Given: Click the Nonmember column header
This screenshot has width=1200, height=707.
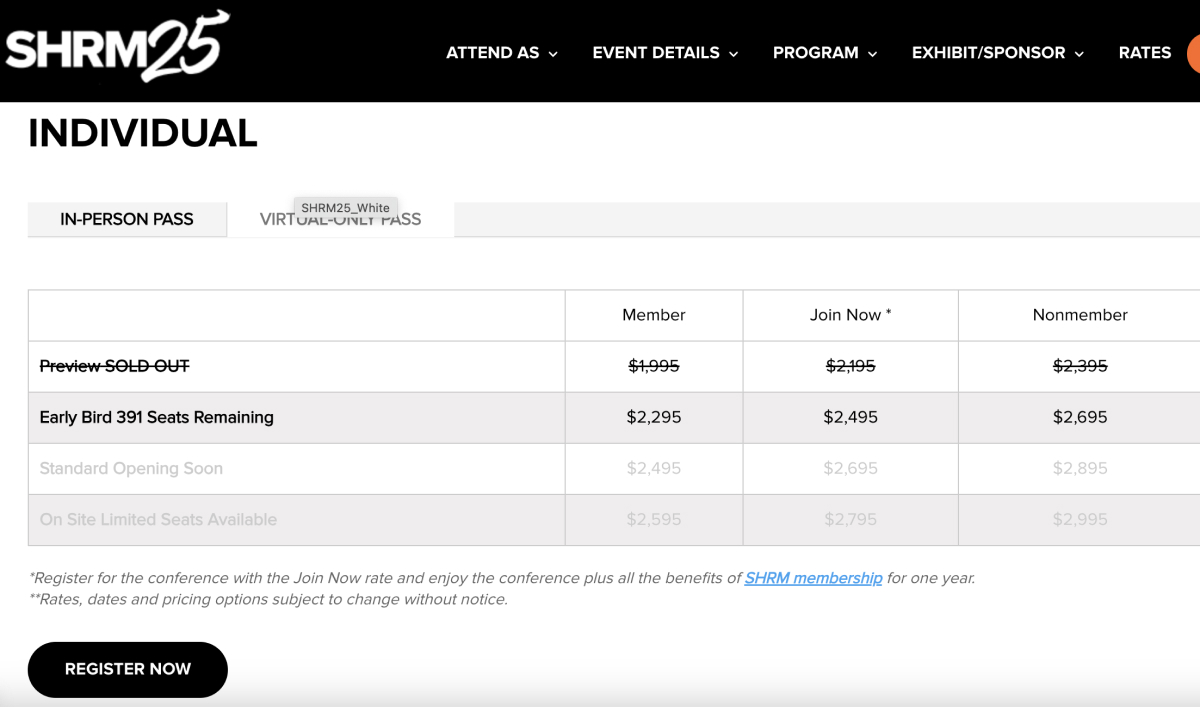Looking at the screenshot, I should (x=1080, y=315).
